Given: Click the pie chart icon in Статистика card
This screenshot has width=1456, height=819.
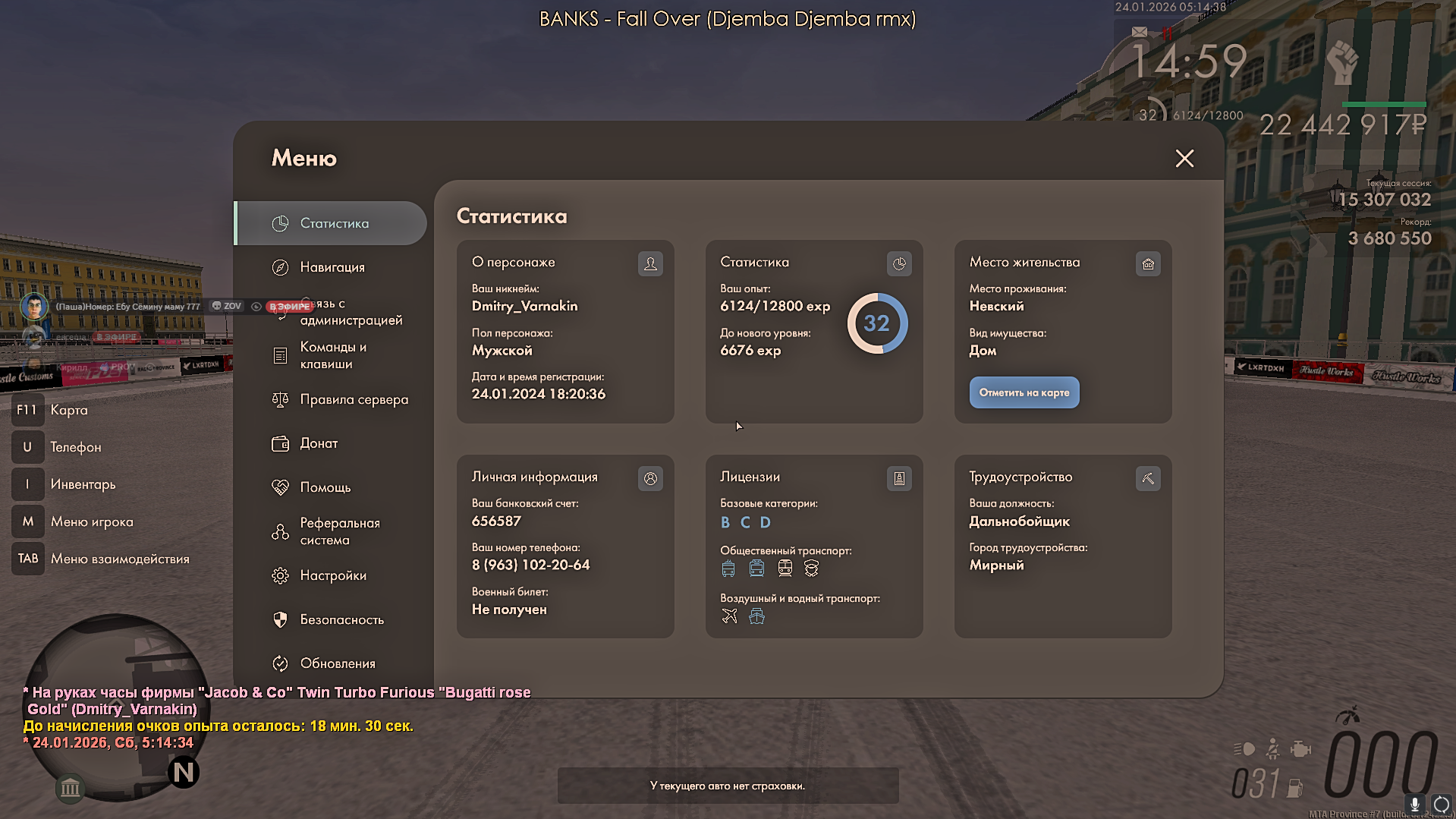Looking at the screenshot, I should [x=899, y=263].
